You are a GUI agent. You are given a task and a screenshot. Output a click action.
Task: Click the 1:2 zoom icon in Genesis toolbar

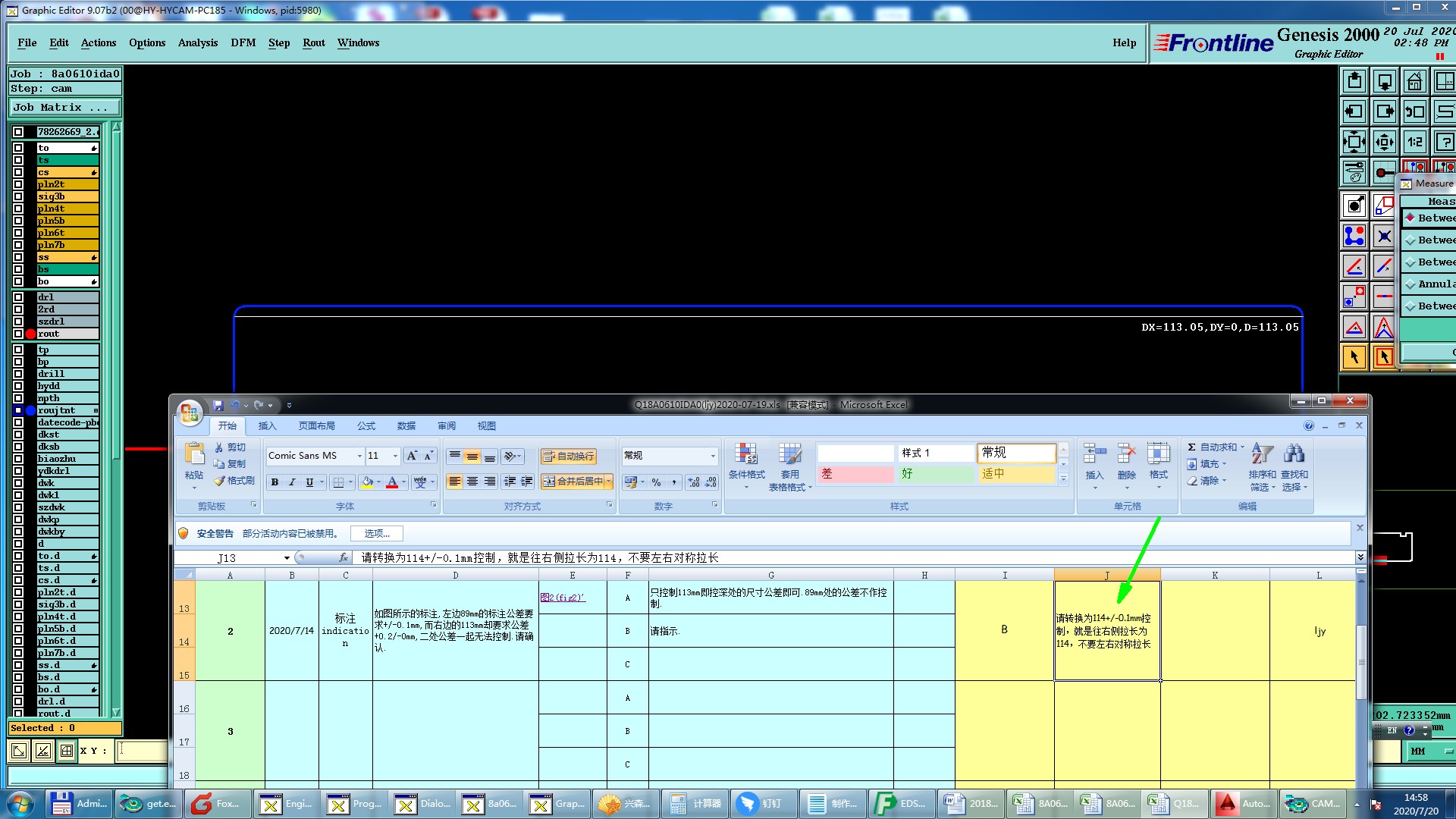(x=1415, y=142)
